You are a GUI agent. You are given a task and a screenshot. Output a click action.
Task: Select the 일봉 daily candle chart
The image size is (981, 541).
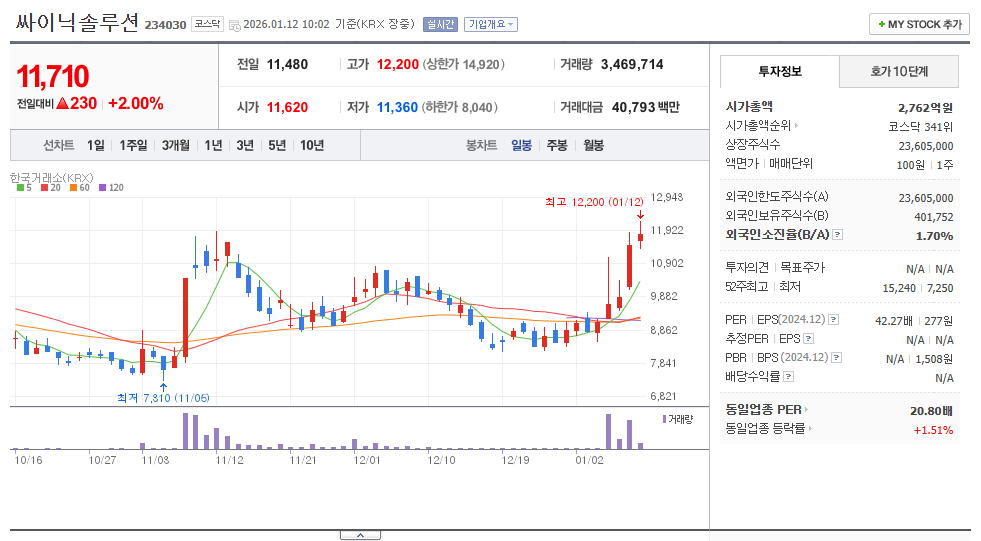(521, 145)
